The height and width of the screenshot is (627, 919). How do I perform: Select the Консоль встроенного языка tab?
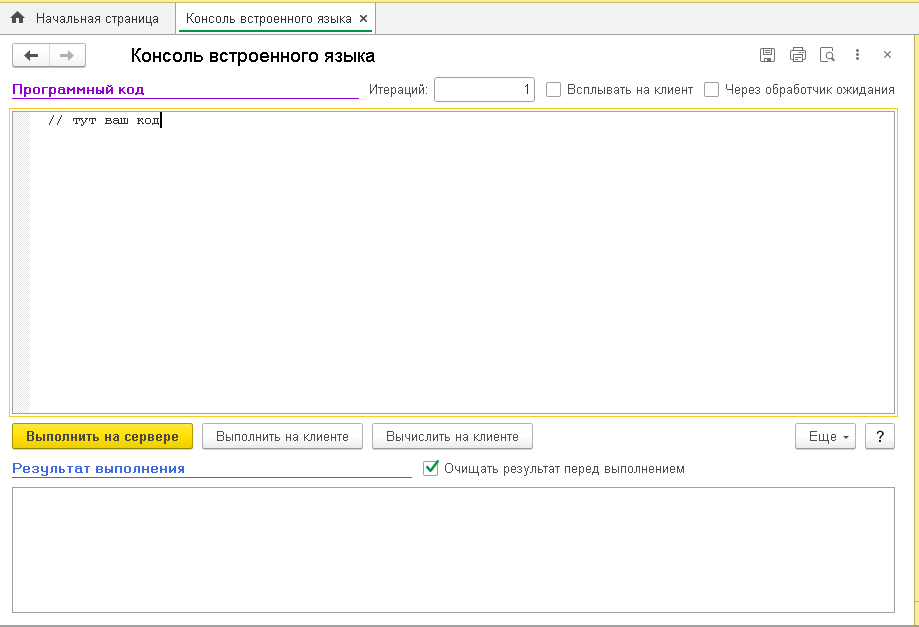268,18
